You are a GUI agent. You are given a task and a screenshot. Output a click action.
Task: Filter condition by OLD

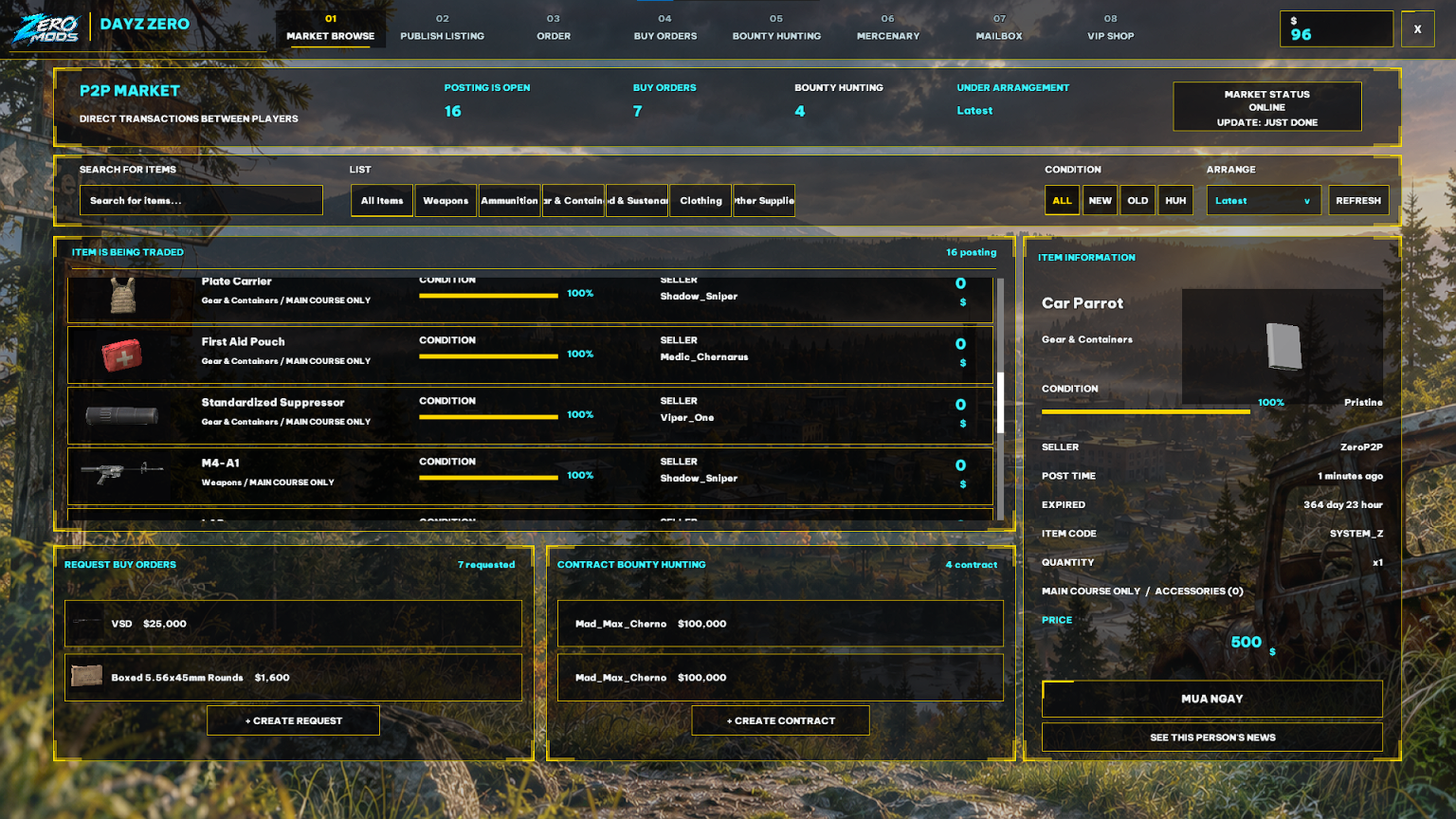1137,200
